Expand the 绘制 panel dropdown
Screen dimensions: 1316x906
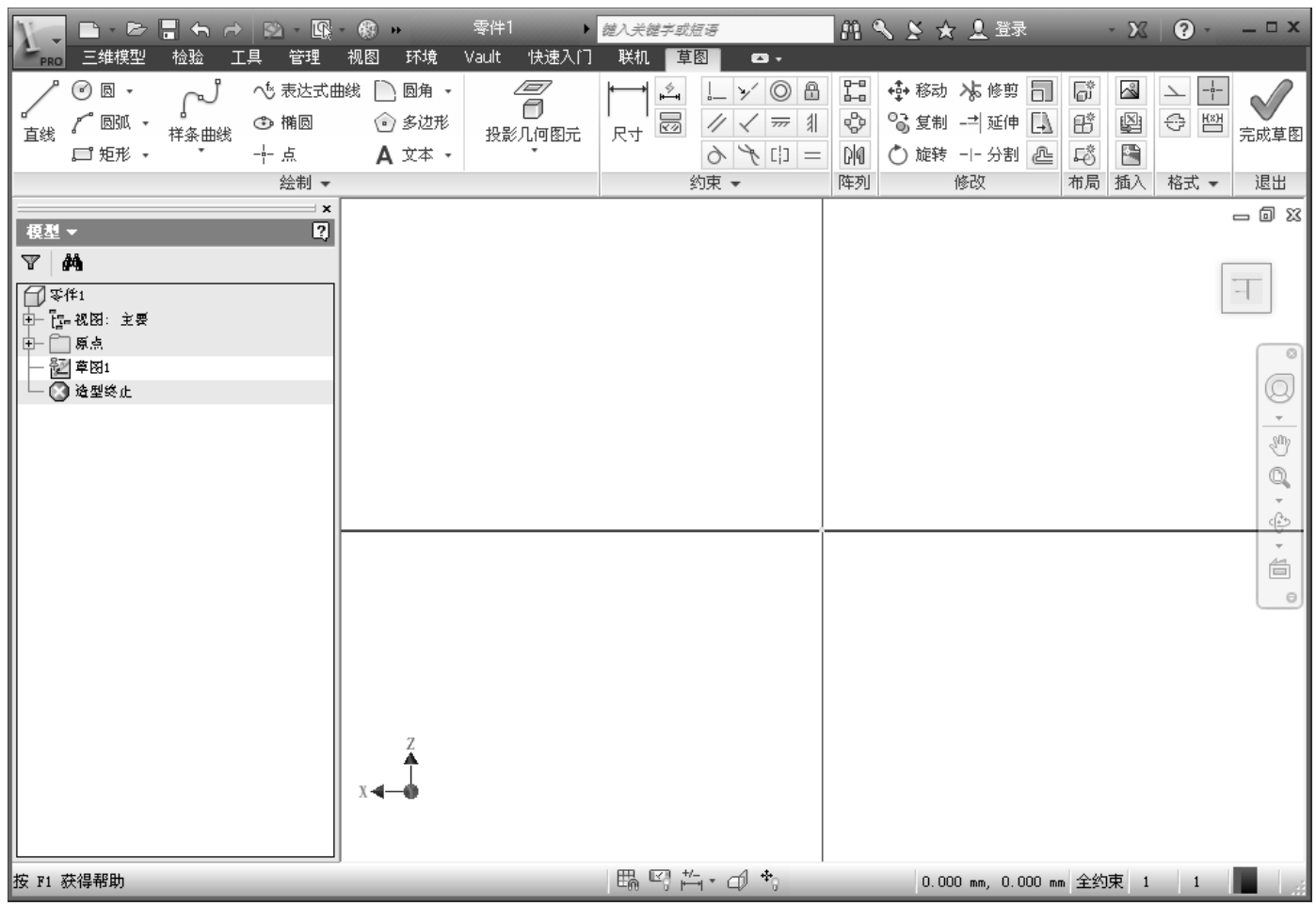click(x=327, y=184)
